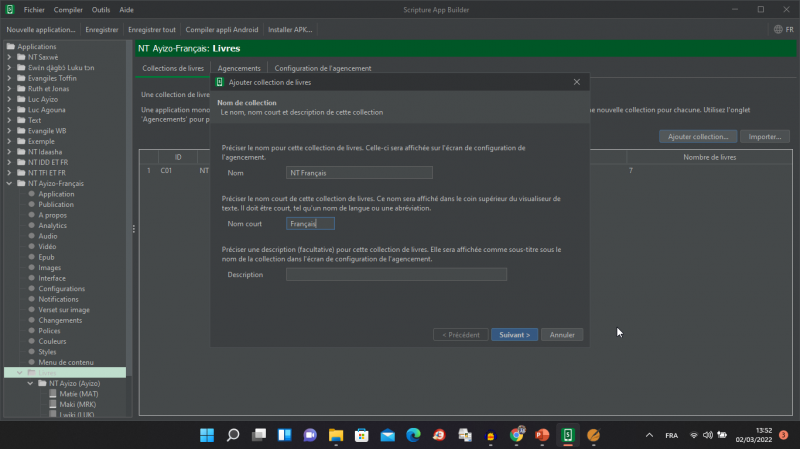Open File Explorer from the taskbar

click(336, 435)
